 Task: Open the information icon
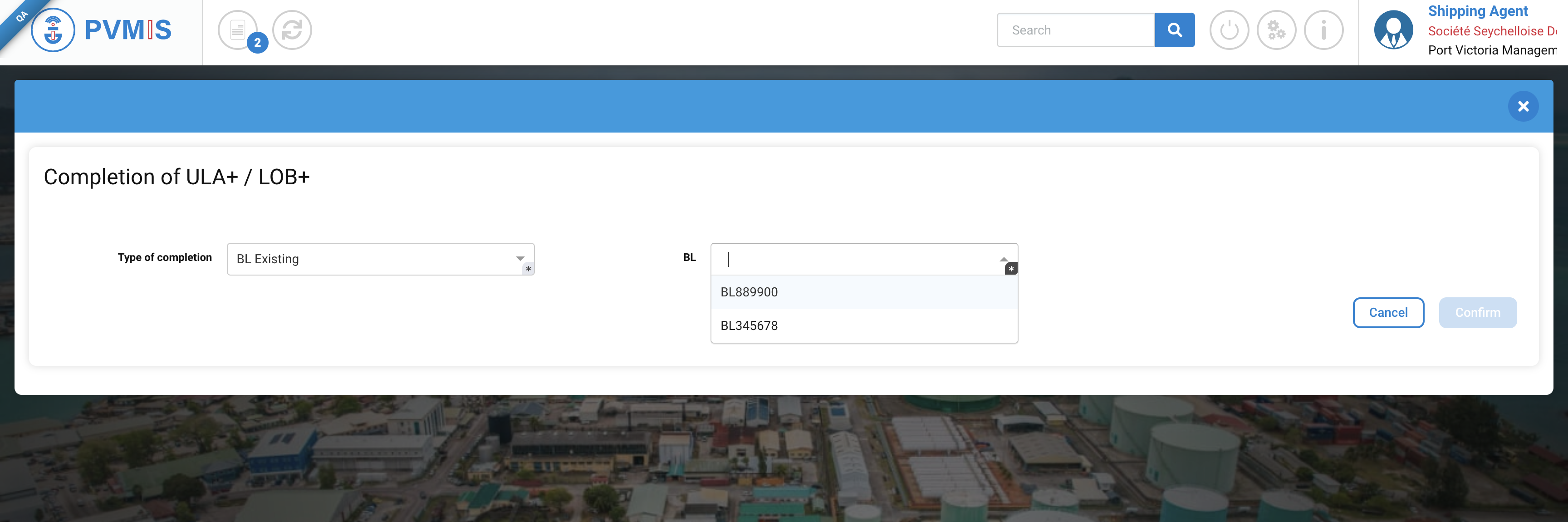[1323, 30]
